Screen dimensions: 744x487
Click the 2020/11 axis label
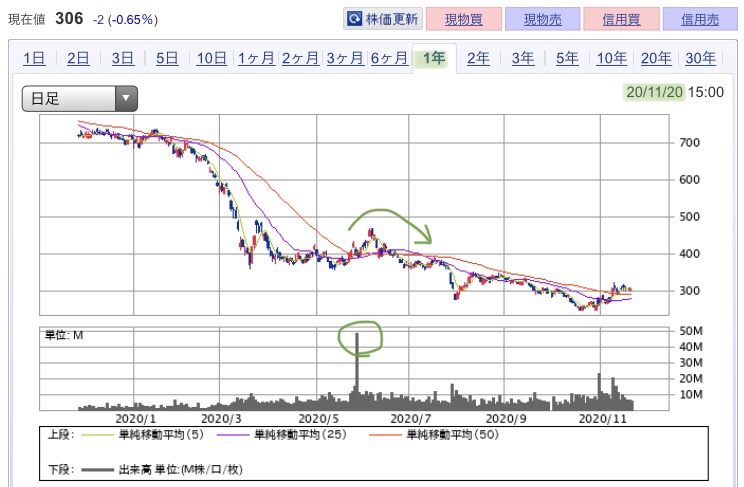coord(602,419)
